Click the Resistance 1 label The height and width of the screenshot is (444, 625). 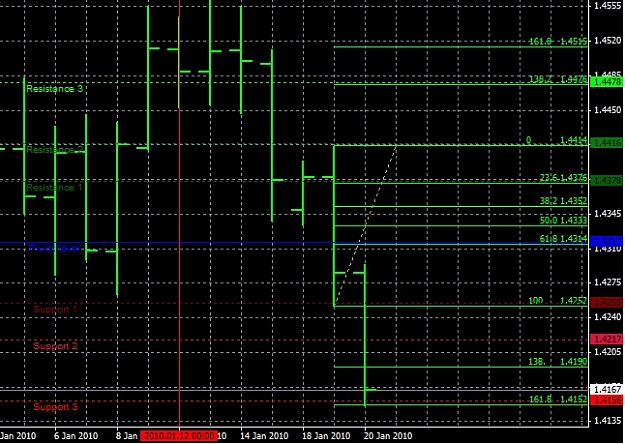pos(54,187)
